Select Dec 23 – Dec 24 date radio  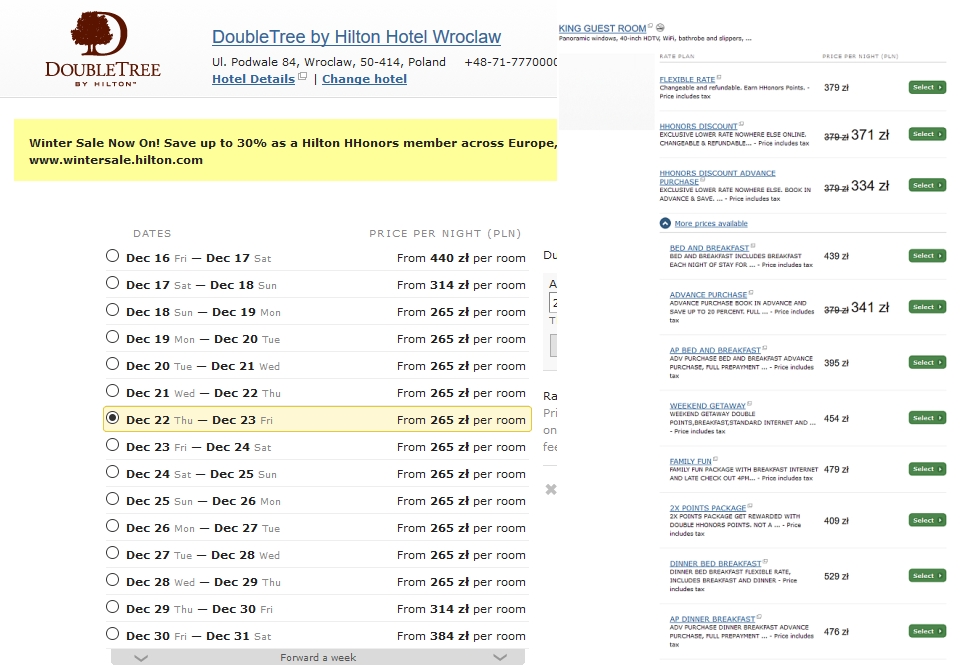[x=112, y=445]
